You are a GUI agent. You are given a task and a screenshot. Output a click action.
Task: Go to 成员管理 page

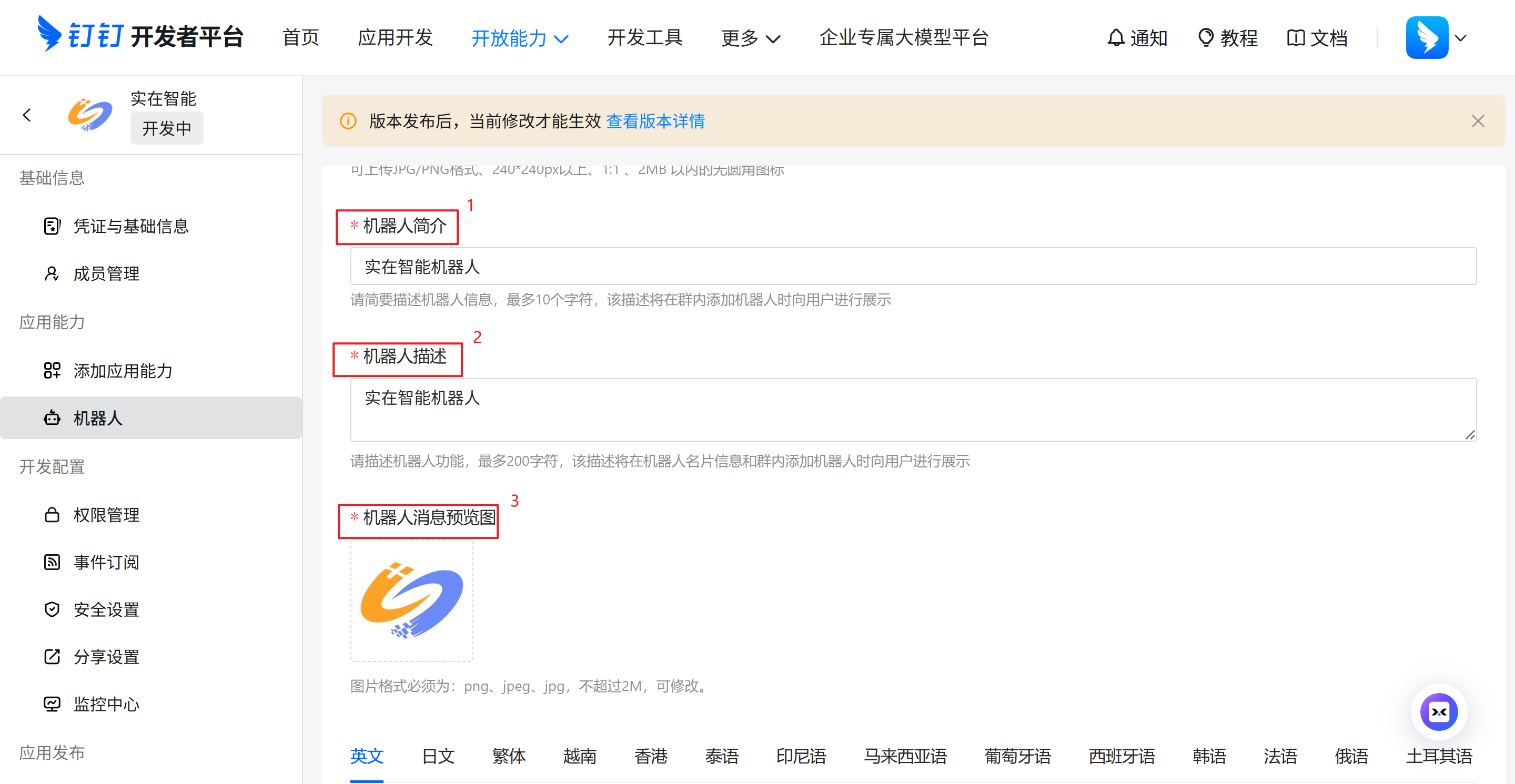tap(106, 274)
